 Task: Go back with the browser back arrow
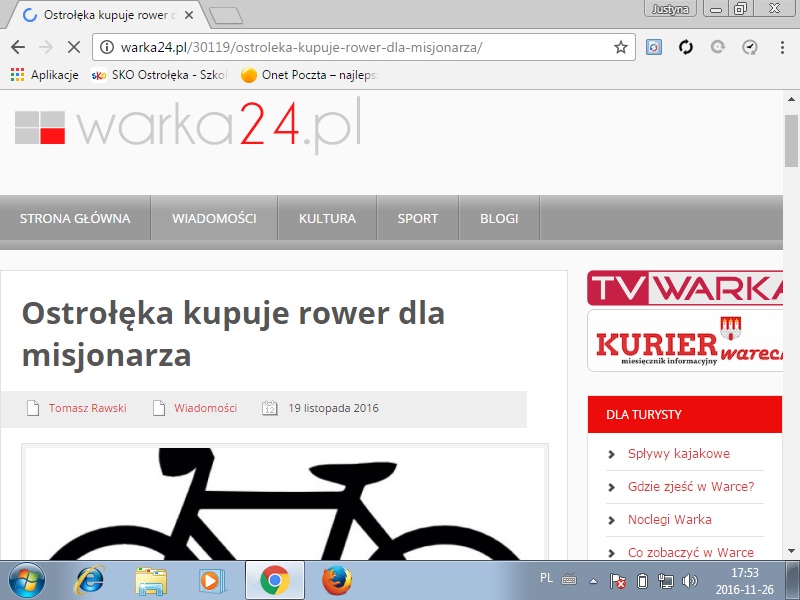(18, 47)
